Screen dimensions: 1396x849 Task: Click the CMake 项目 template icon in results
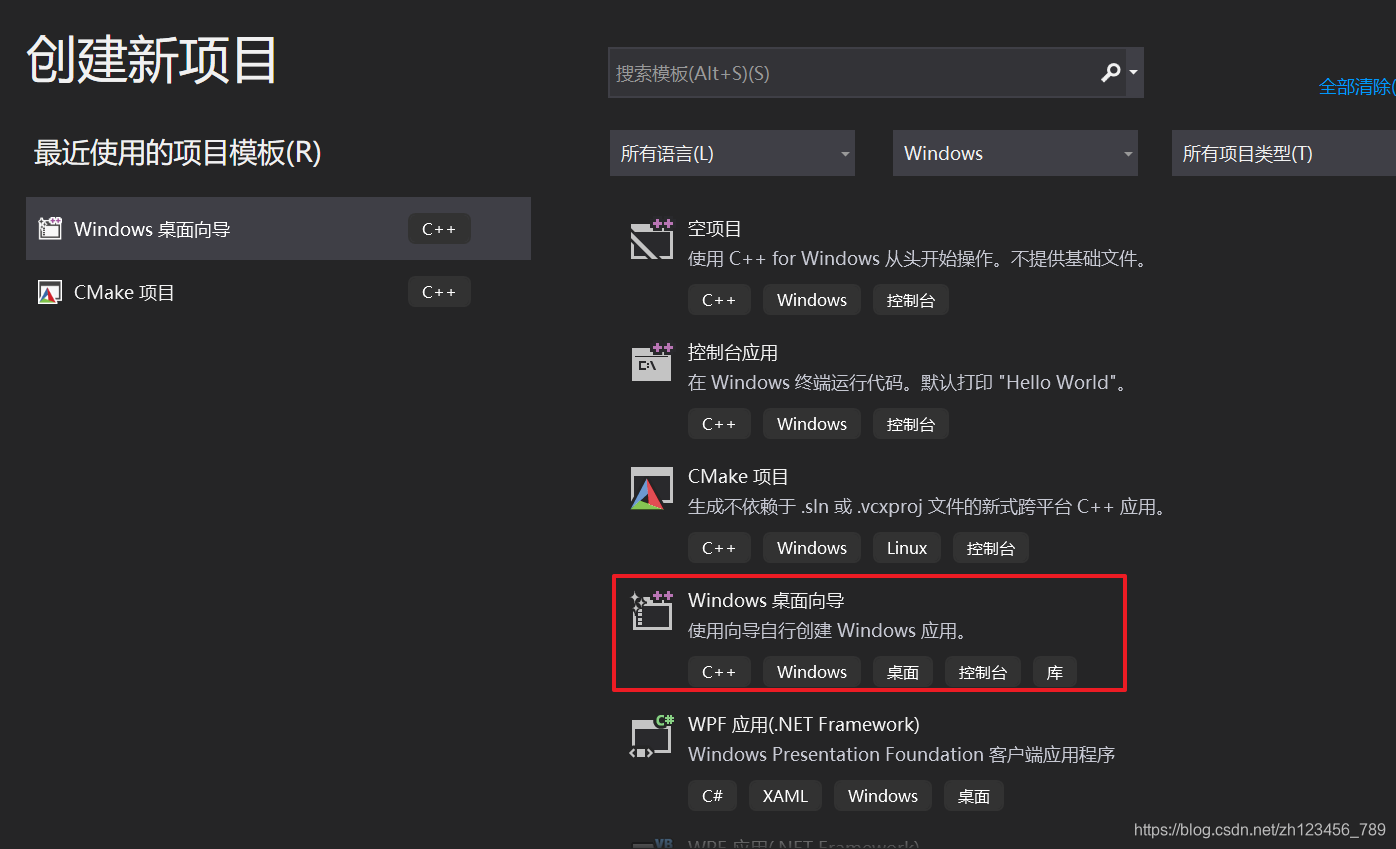652,488
